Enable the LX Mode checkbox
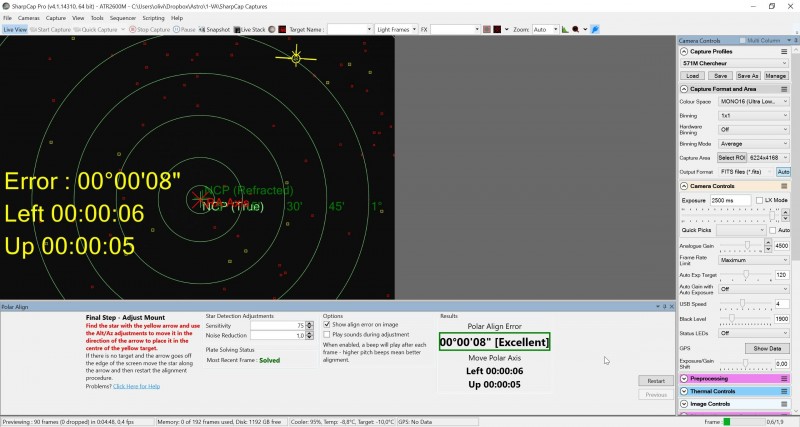This screenshot has height=427, width=800. click(759, 200)
